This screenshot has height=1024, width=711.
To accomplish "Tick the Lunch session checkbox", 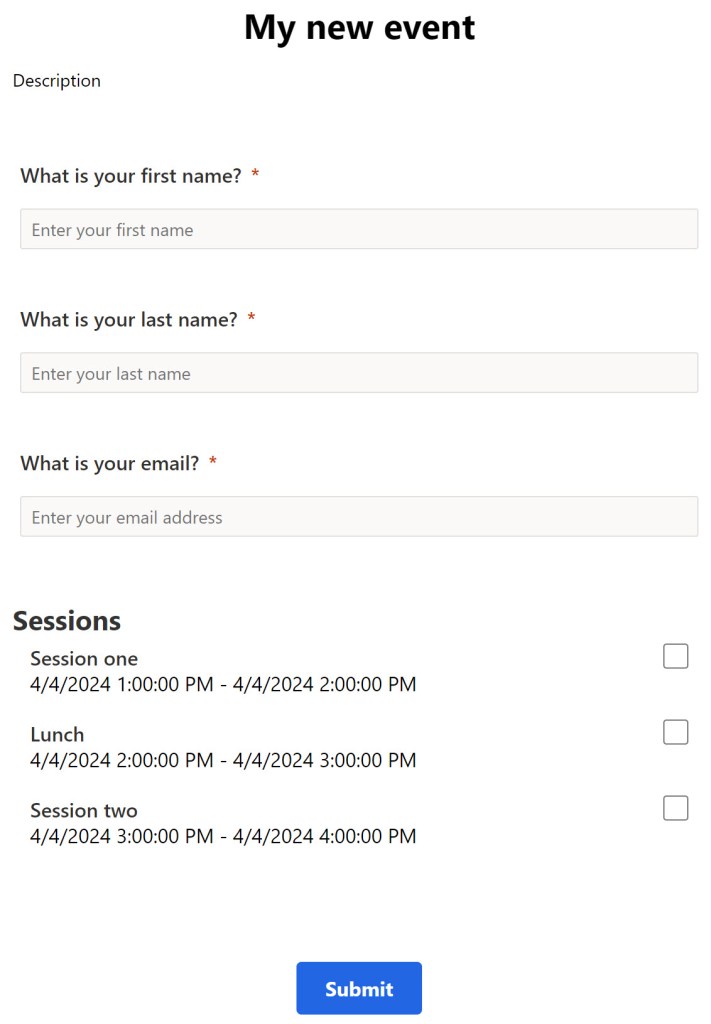I will [x=676, y=732].
